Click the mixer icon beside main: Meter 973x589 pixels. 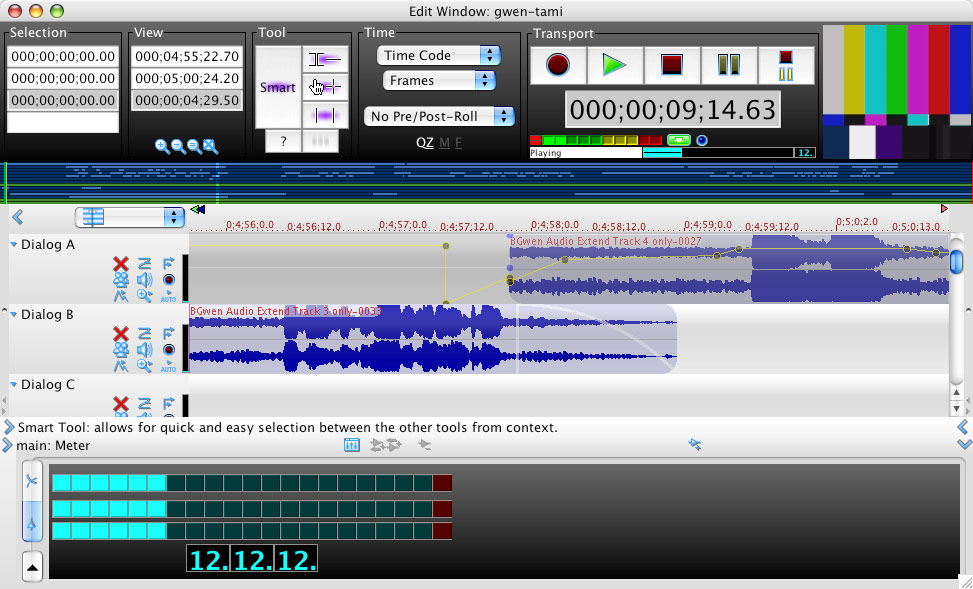pyautogui.click(x=352, y=444)
